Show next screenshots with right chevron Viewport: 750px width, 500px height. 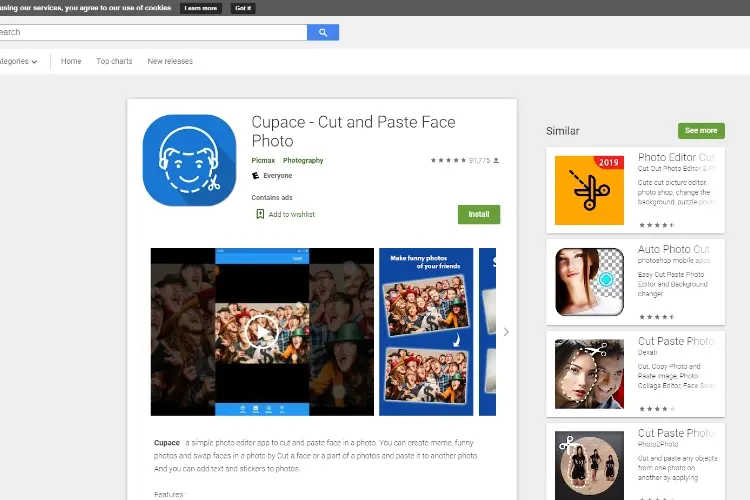click(506, 332)
